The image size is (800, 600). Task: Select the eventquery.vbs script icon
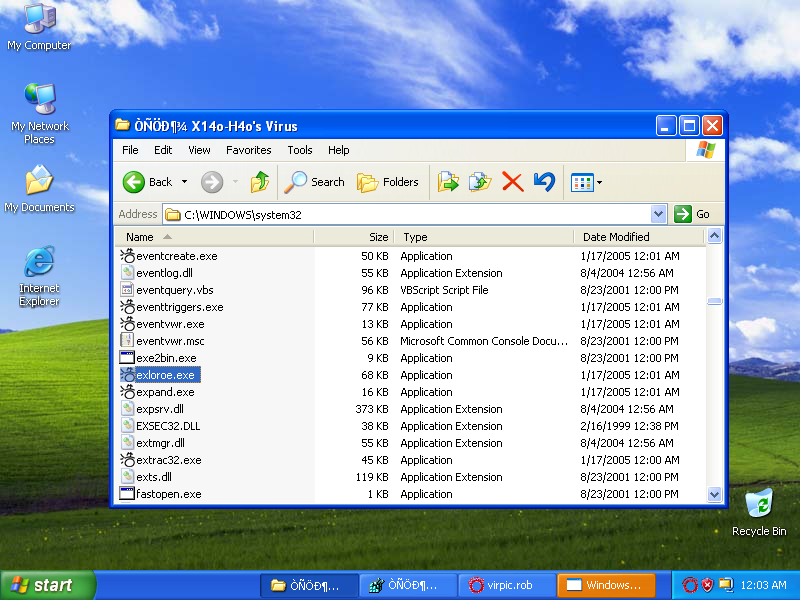pos(127,290)
